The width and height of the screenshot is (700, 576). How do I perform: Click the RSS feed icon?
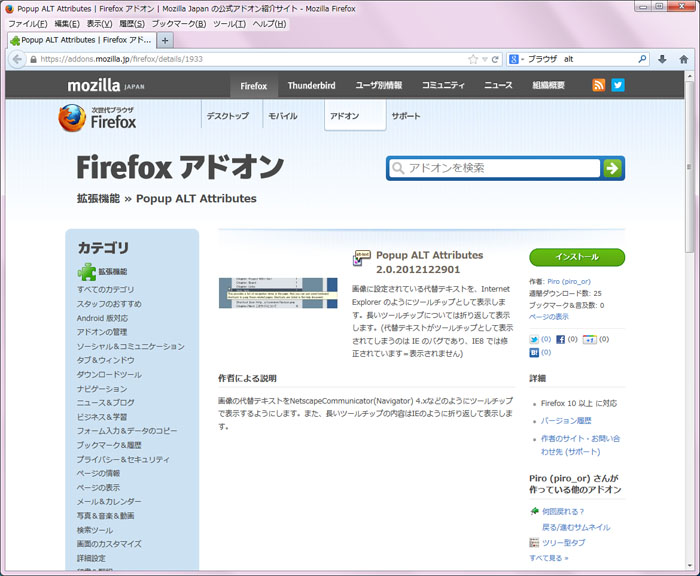598,85
